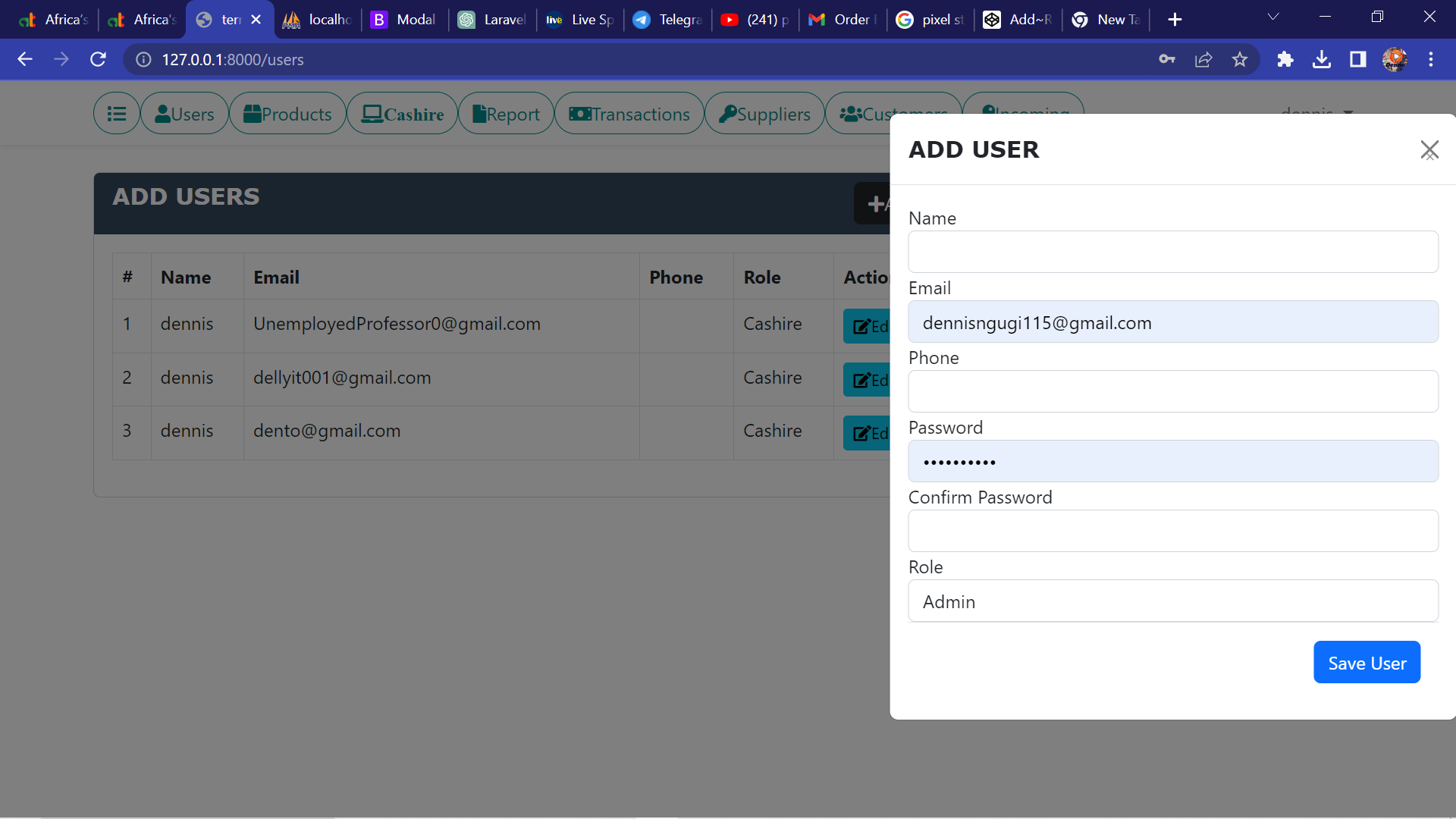Open the Chrome profile avatar
The height and width of the screenshot is (819, 1456).
point(1395,59)
